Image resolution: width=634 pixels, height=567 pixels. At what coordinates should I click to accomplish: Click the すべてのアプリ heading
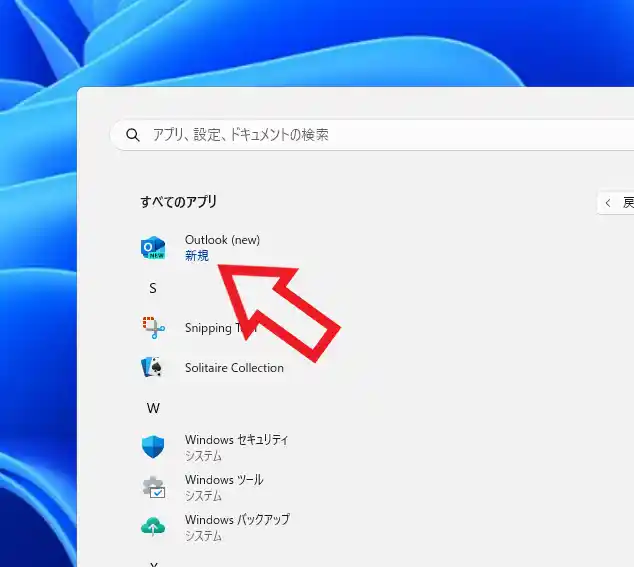[x=179, y=202]
